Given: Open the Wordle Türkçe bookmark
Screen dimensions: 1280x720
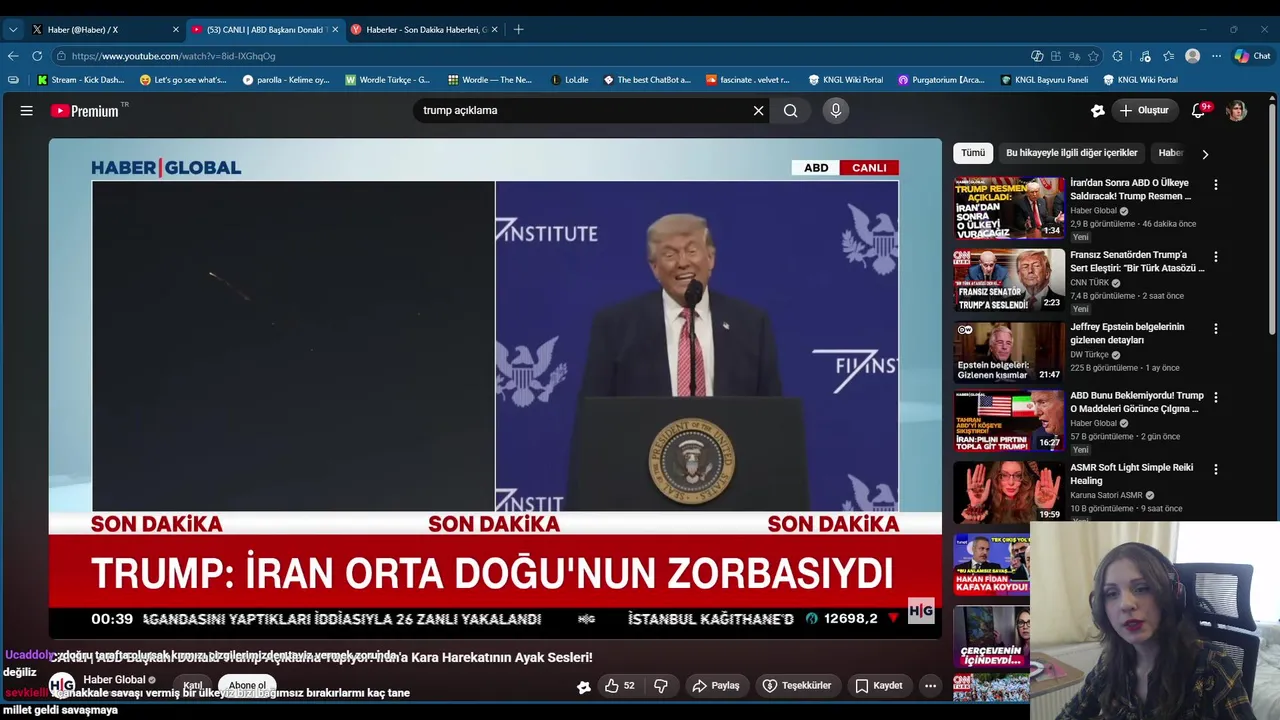Looking at the screenshot, I should click(x=387, y=80).
